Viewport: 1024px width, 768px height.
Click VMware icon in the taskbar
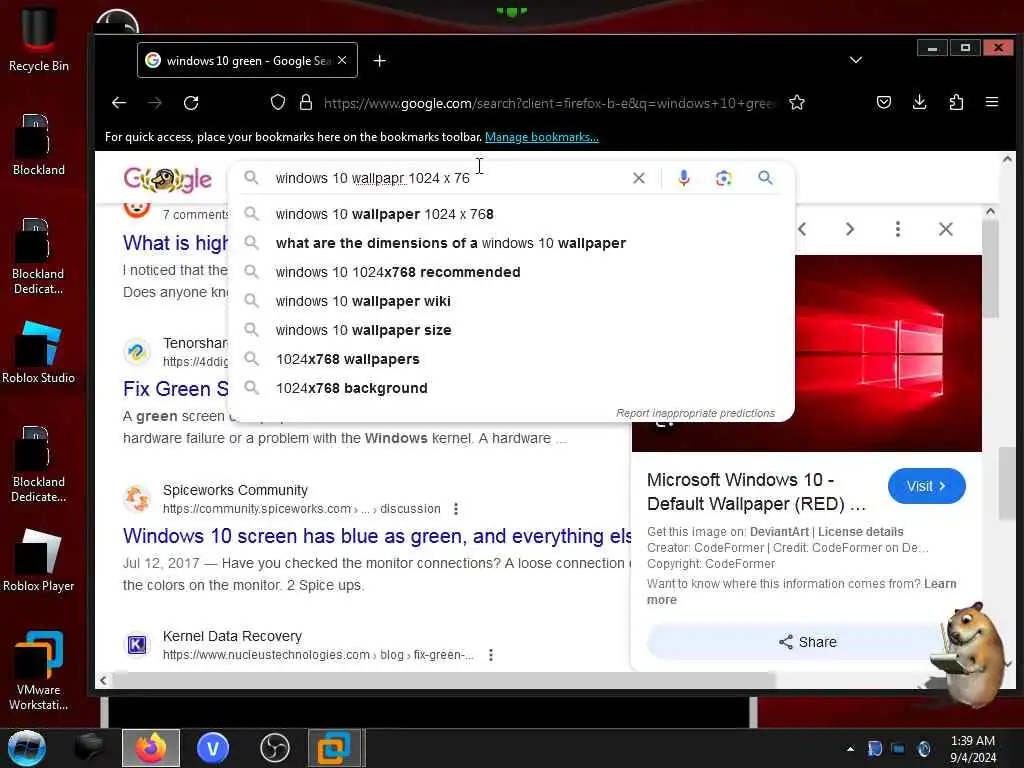(x=334, y=748)
